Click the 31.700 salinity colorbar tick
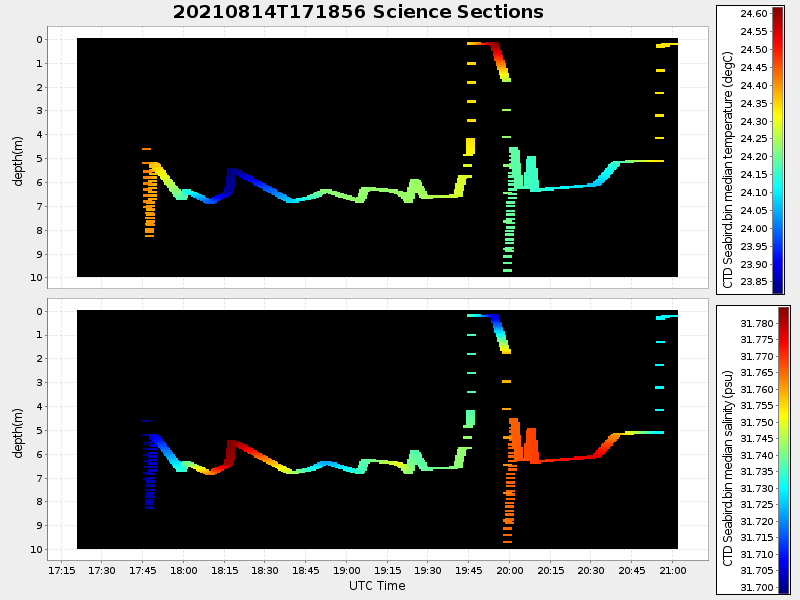This screenshot has width=800, height=600. click(757, 587)
